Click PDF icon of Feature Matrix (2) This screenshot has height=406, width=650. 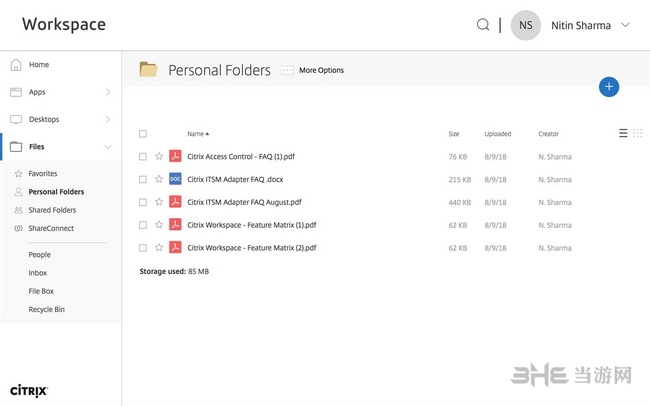tap(175, 247)
